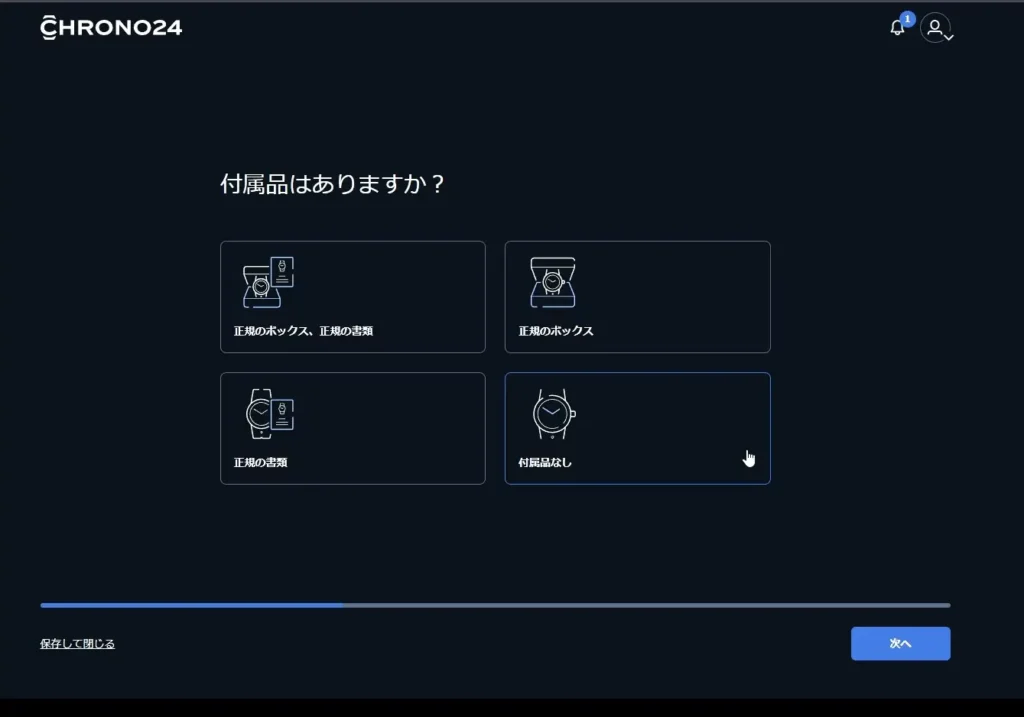
Task: Click the blue notification badge showing 1
Action: pyautogui.click(x=907, y=19)
